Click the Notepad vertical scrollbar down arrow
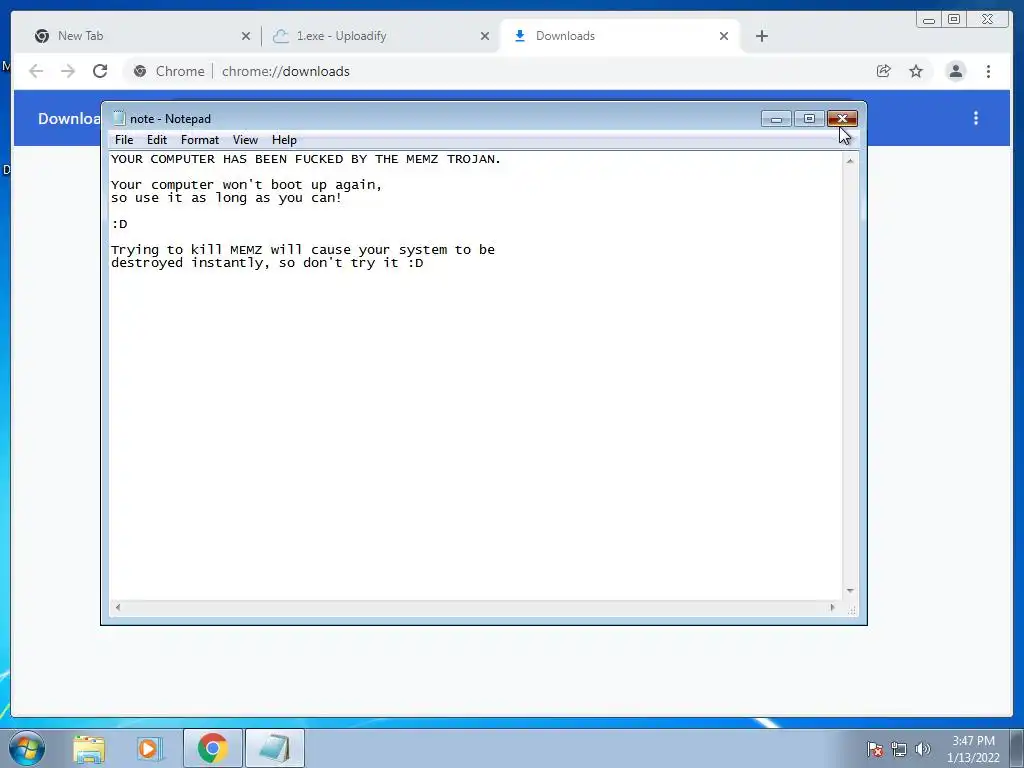The width and height of the screenshot is (1024, 768). point(850,590)
